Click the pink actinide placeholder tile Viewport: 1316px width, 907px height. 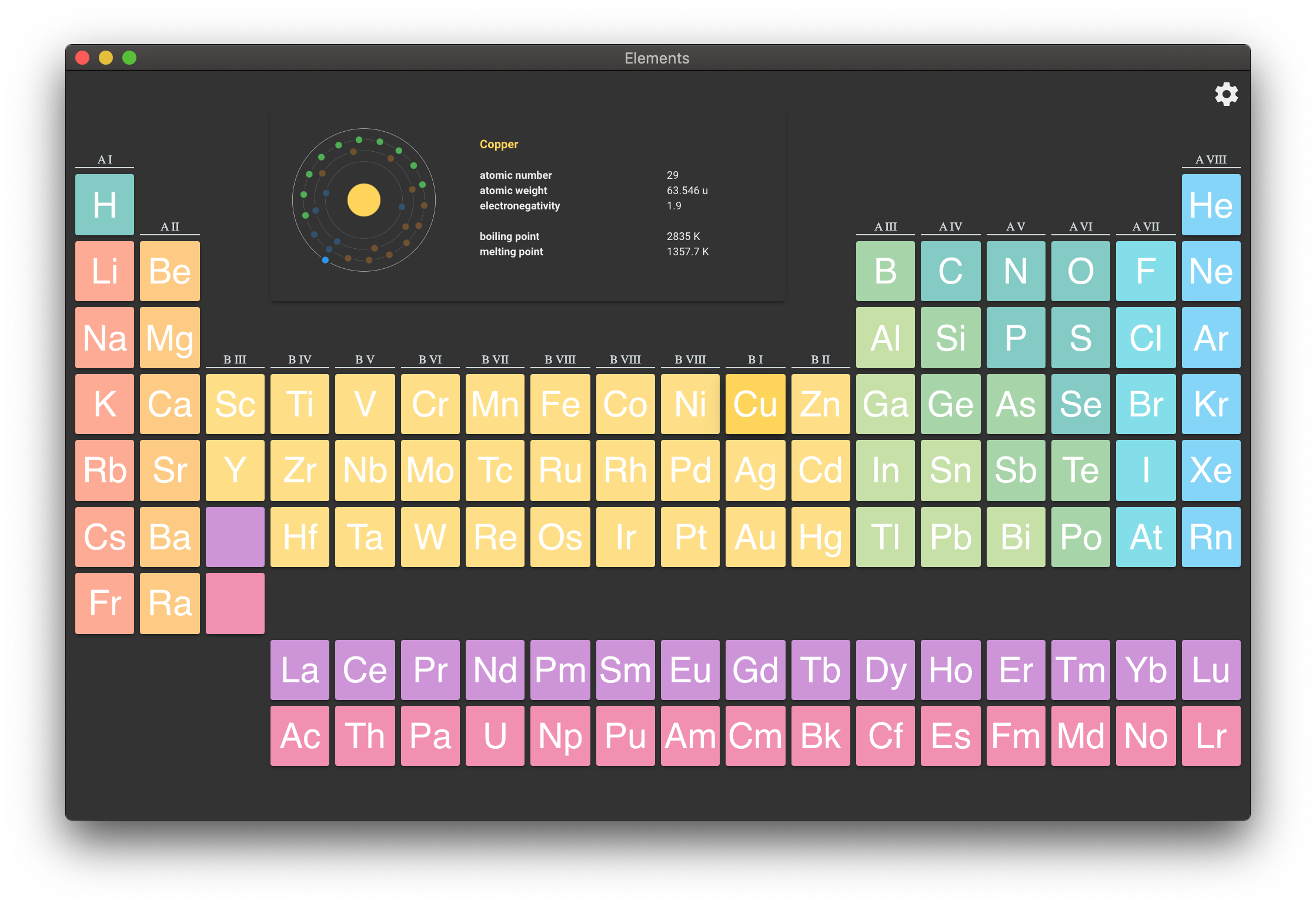pyautogui.click(x=235, y=603)
